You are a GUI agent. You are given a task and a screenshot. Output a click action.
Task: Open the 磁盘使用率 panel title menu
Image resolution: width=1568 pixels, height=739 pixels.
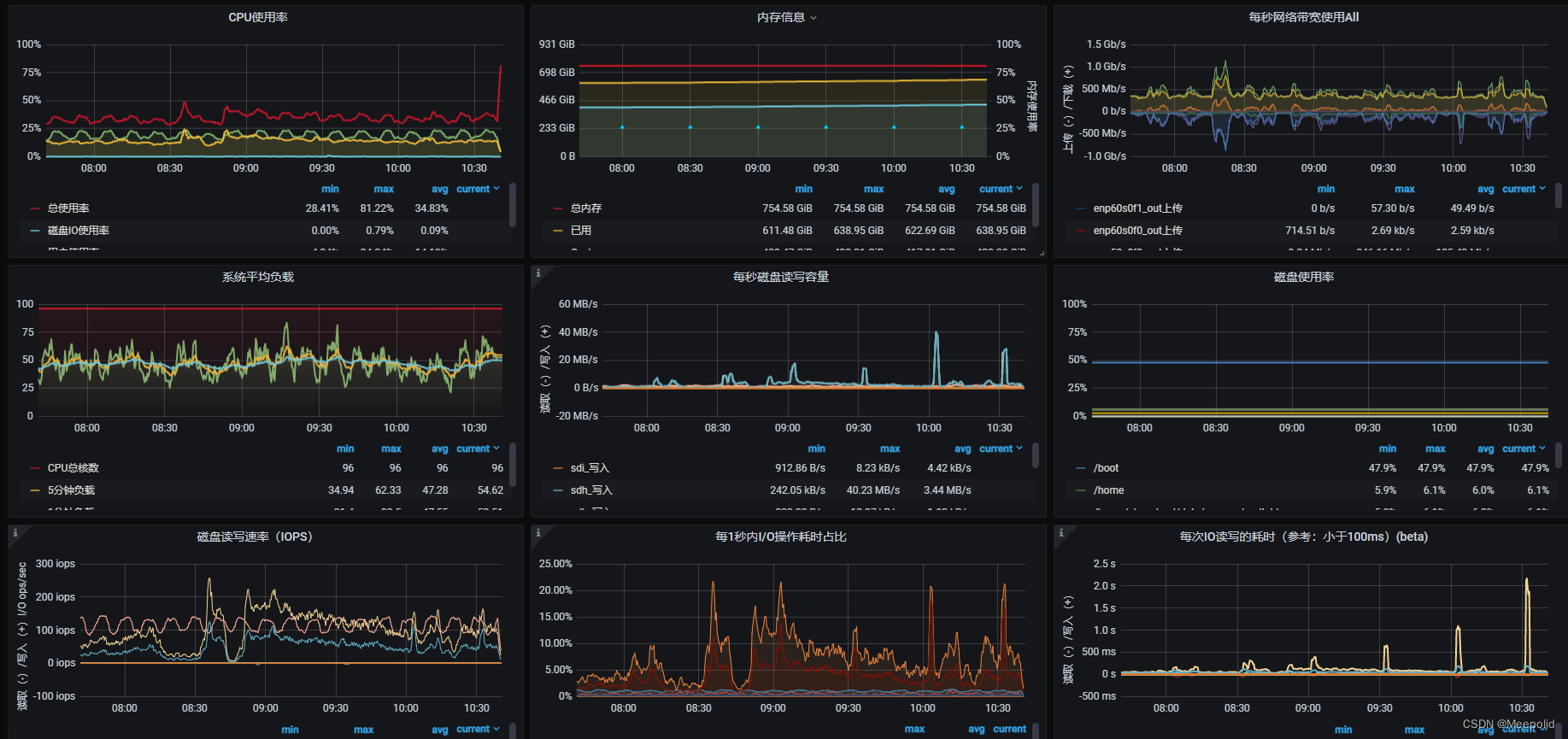coord(1304,277)
